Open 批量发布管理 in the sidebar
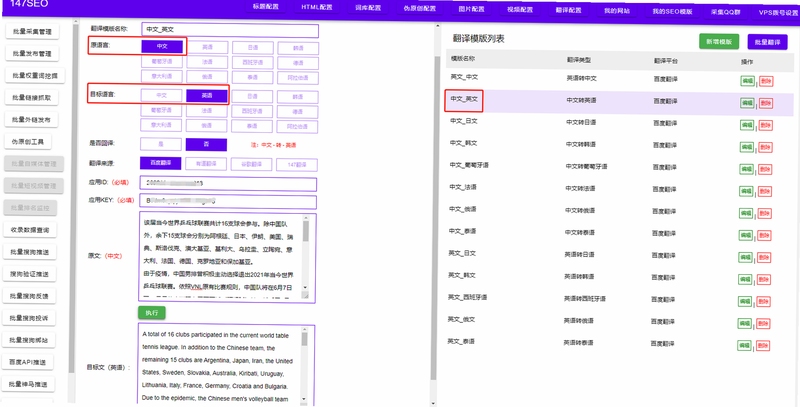 pyautogui.click(x=32, y=54)
